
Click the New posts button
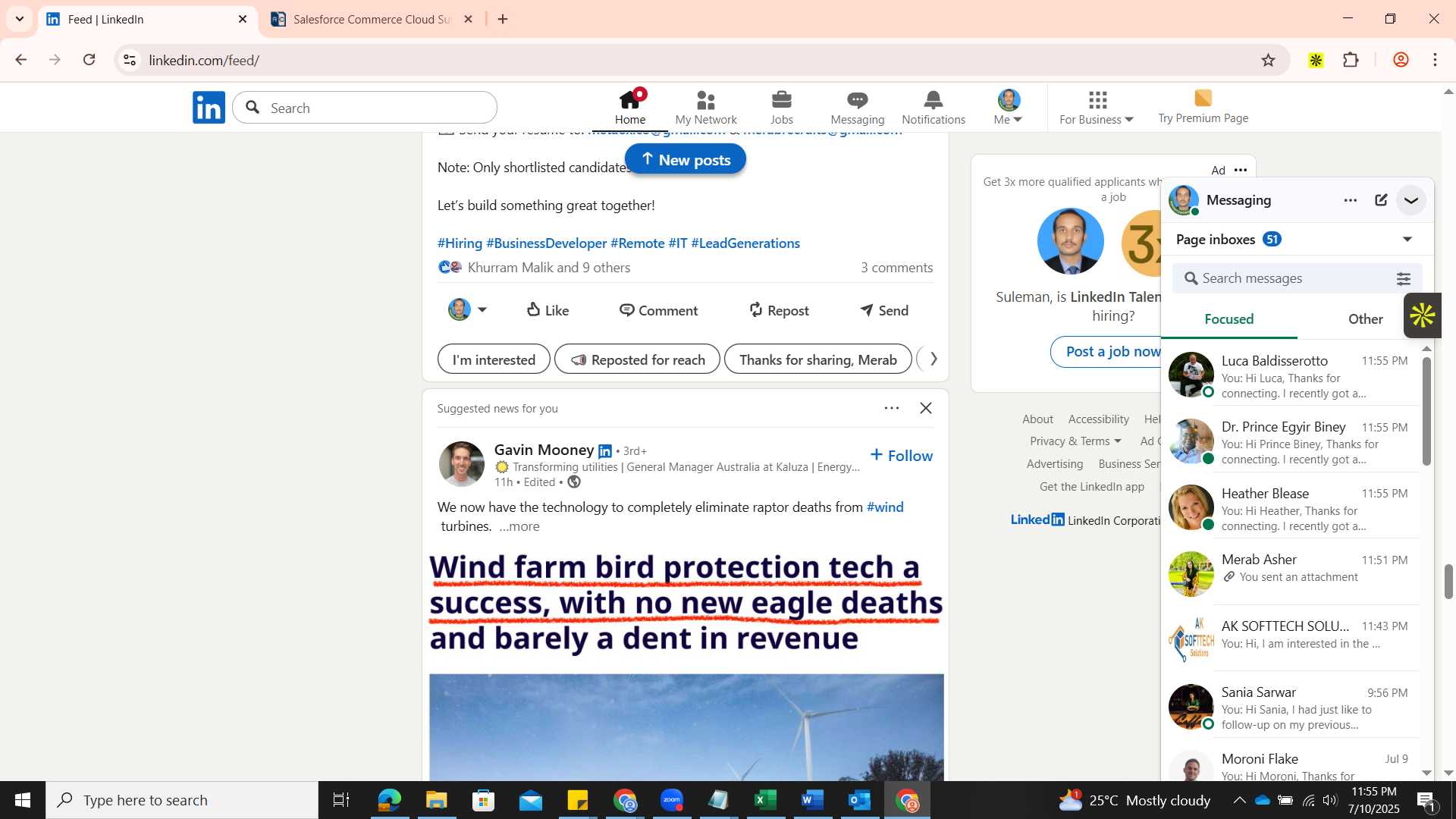click(686, 159)
